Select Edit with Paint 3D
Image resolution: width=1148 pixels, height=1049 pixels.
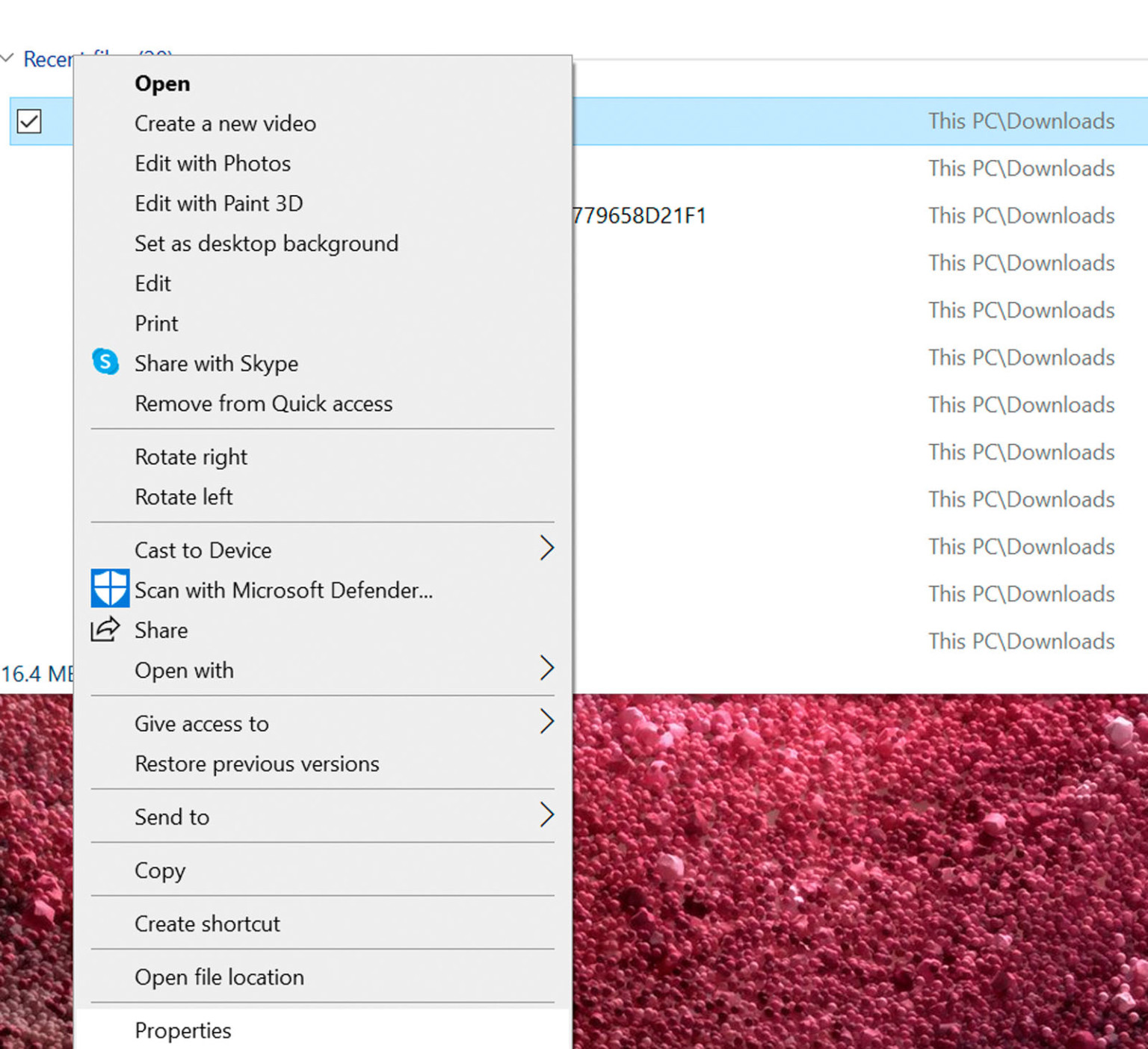pos(218,203)
